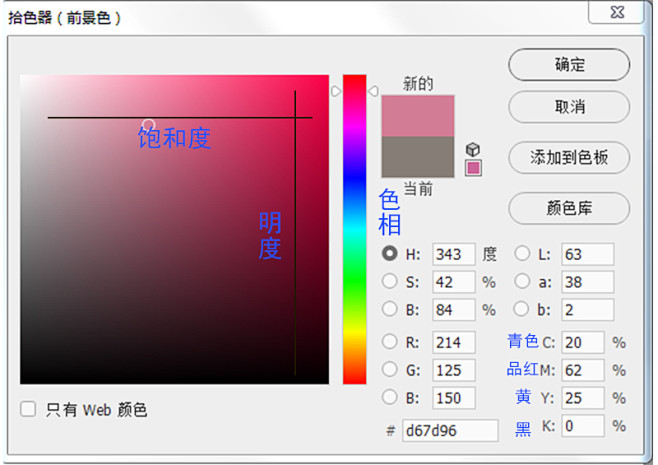Select the L lightness radio button
The height and width of the screenshot is (465, 658).
[x=522, y=254]
